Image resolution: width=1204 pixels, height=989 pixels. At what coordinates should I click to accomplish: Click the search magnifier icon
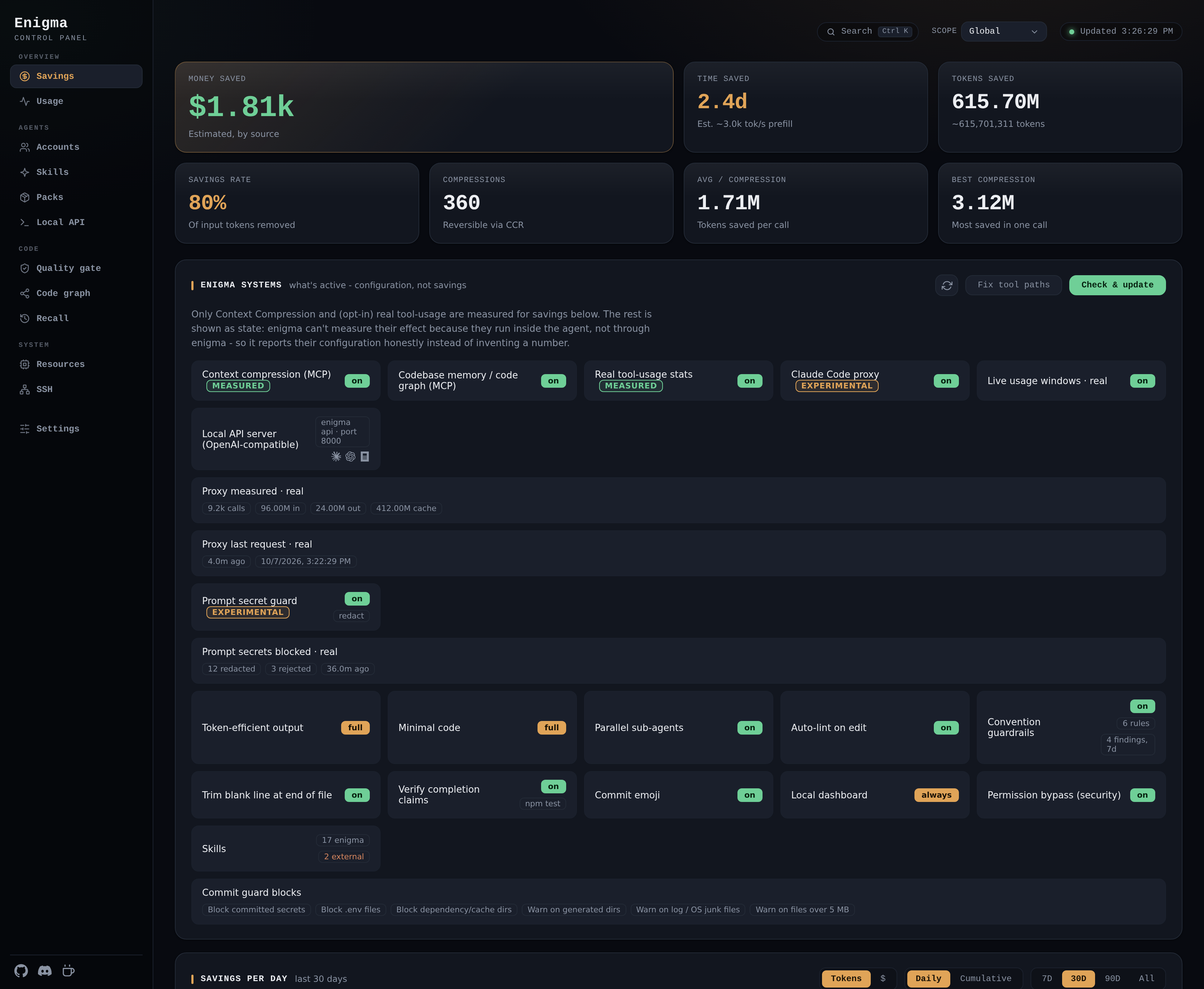pyautogui.click(x=831, y=31)
